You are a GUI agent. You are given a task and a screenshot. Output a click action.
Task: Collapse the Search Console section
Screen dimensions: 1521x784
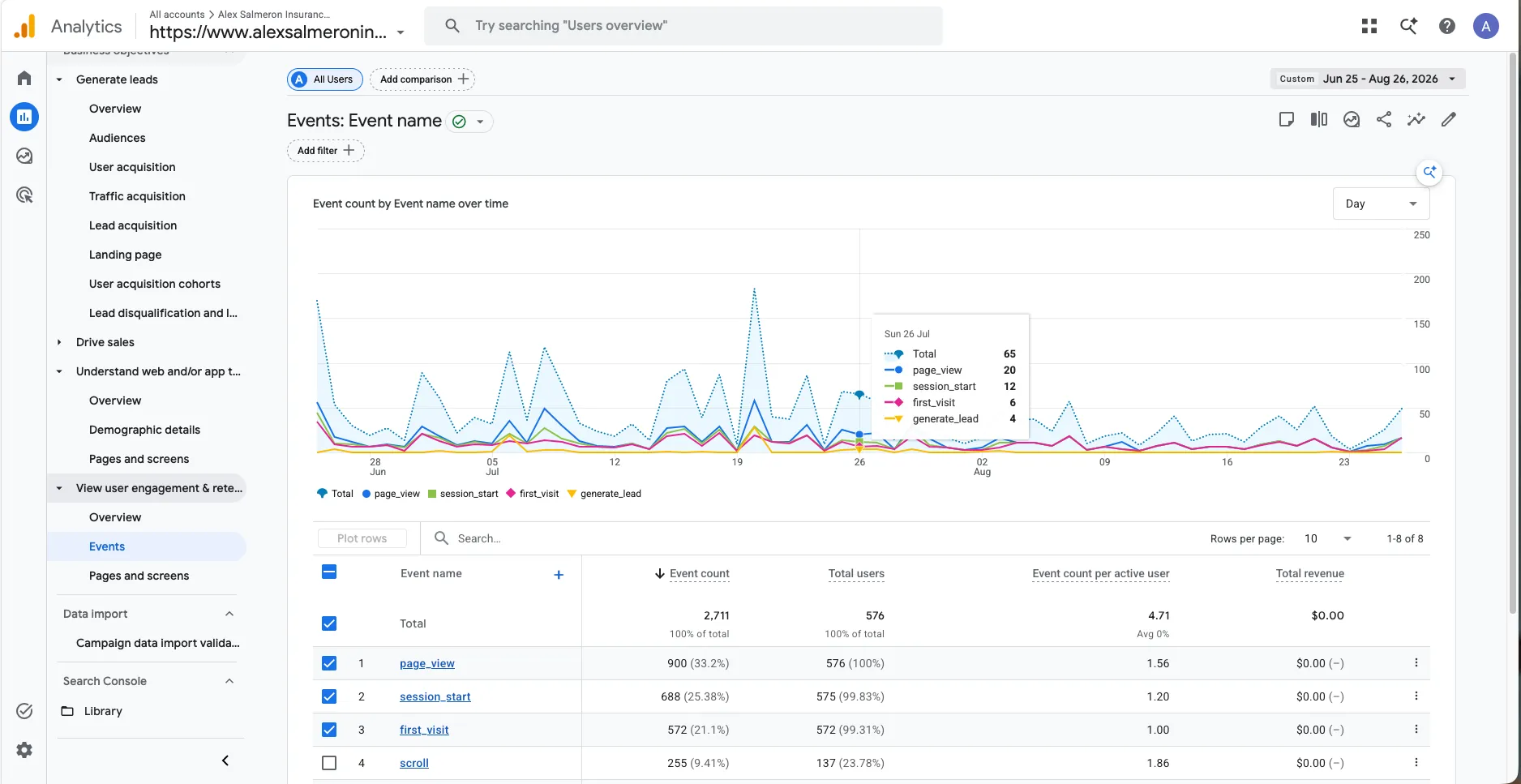[x=229, y=681]
